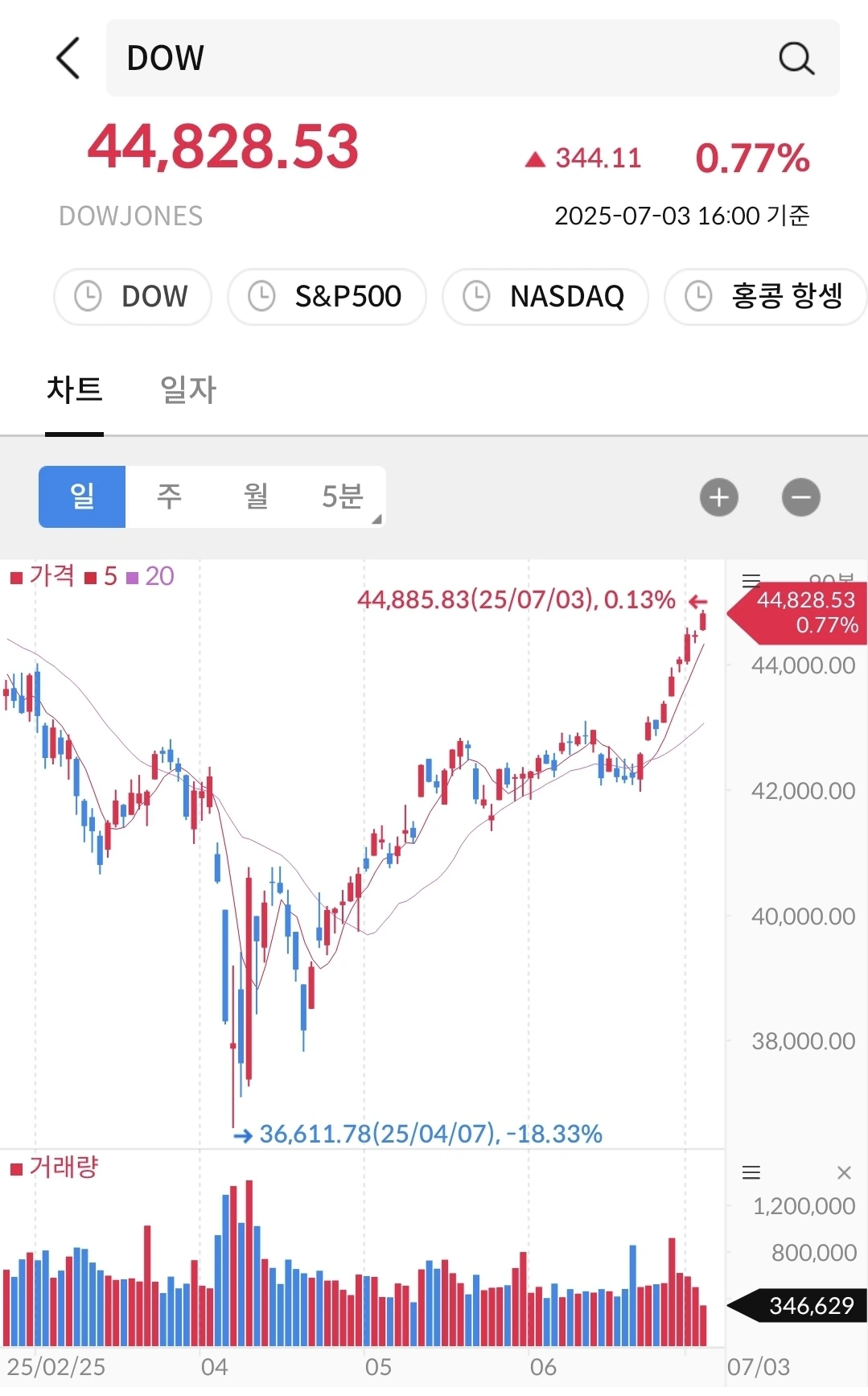This screenshot has width=868, height=1396.
Task: Toggle the 20-day moving average legend
Action: click(150, 576)
